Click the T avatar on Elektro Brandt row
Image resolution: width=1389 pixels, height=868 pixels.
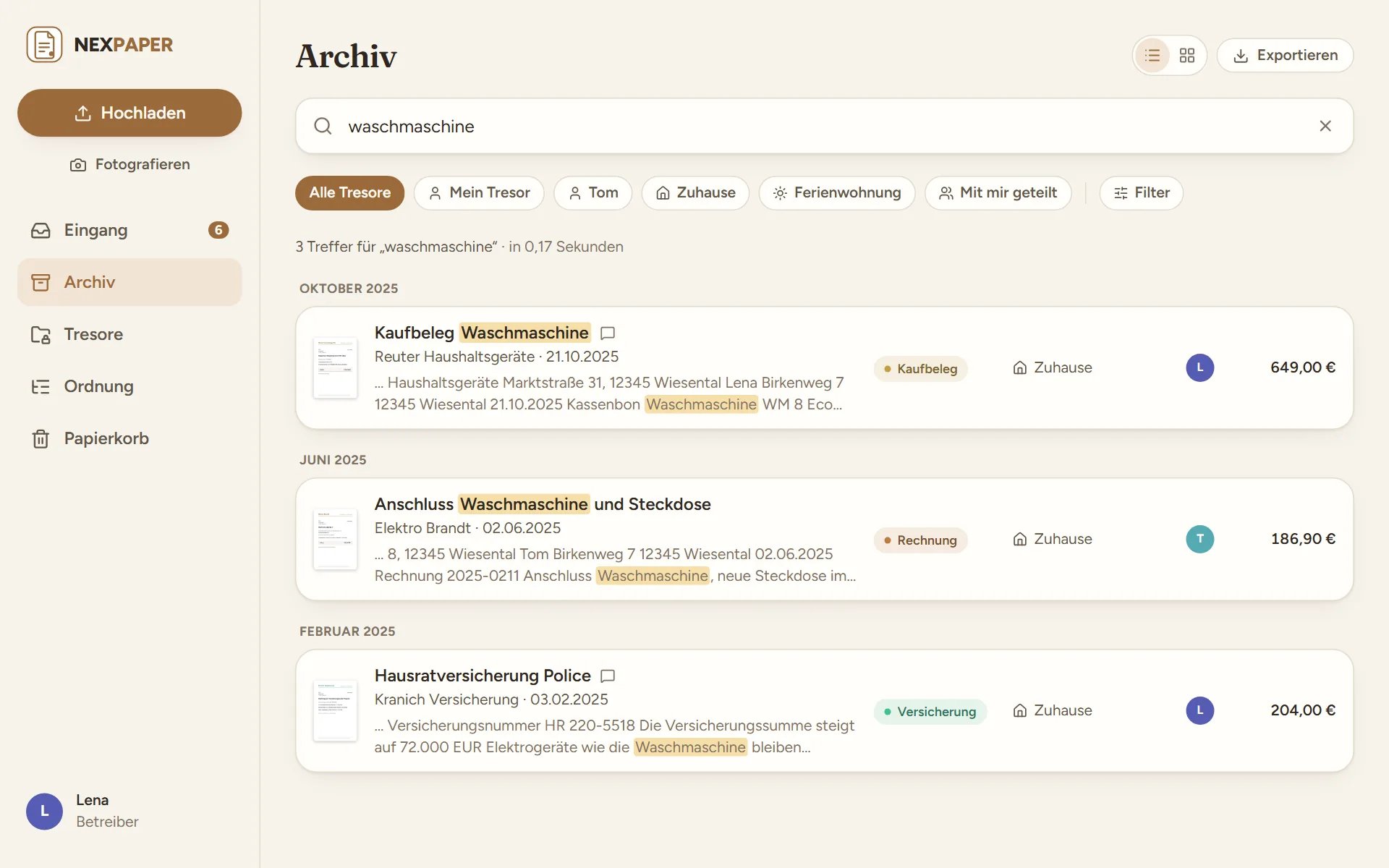tap(1199, 539)
